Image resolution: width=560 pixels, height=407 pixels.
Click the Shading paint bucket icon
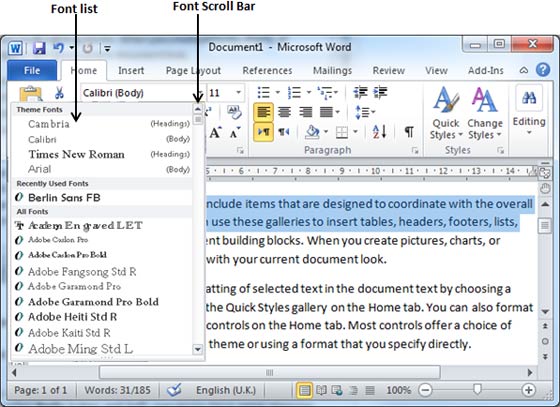[312, 132]
